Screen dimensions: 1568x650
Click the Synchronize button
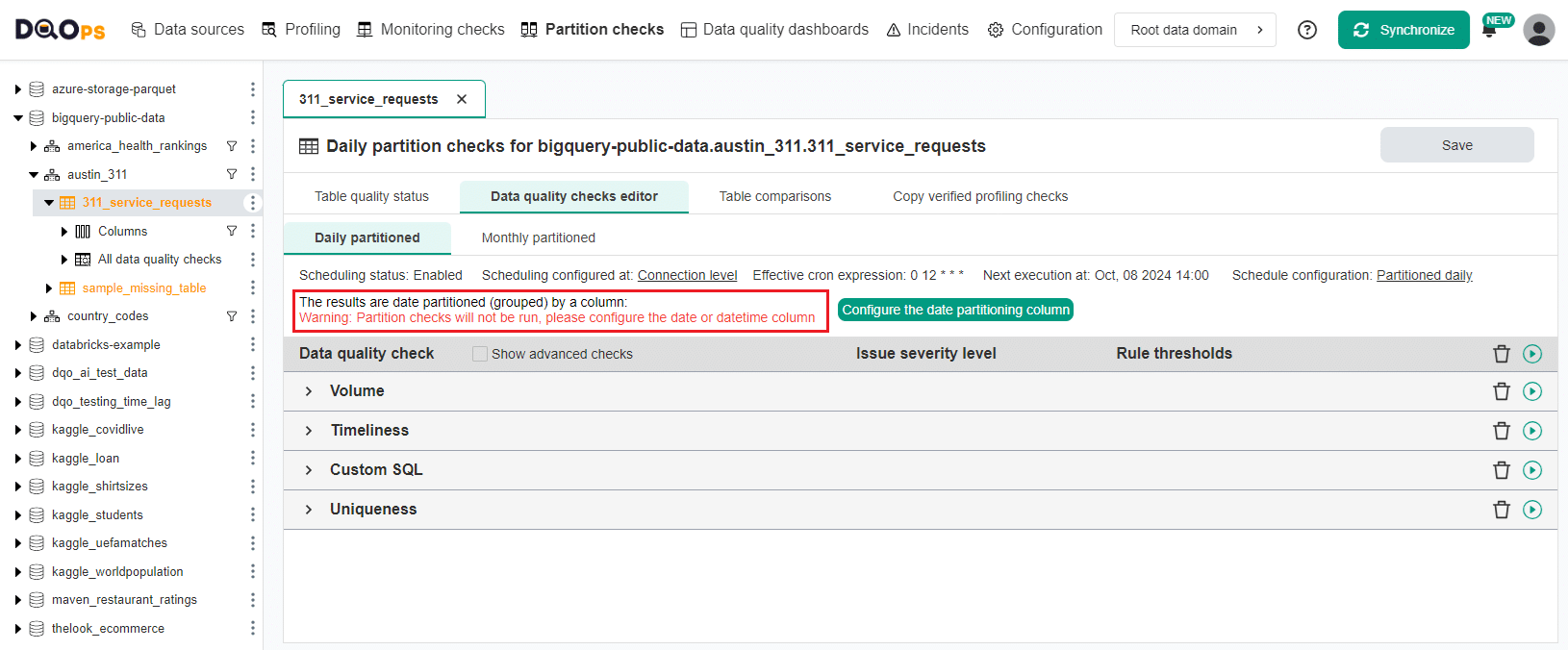tap(1404, 30)
